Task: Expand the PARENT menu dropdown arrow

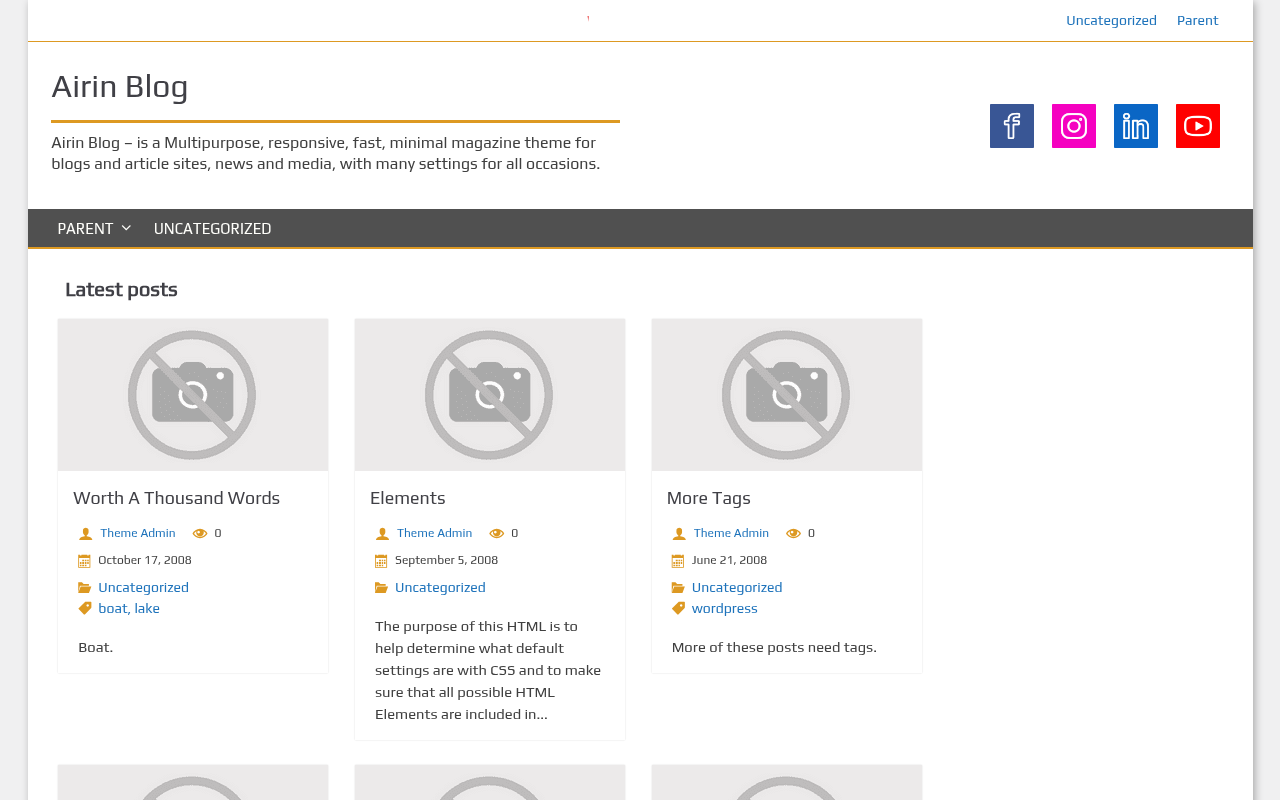Action: [x=126, y=229]
